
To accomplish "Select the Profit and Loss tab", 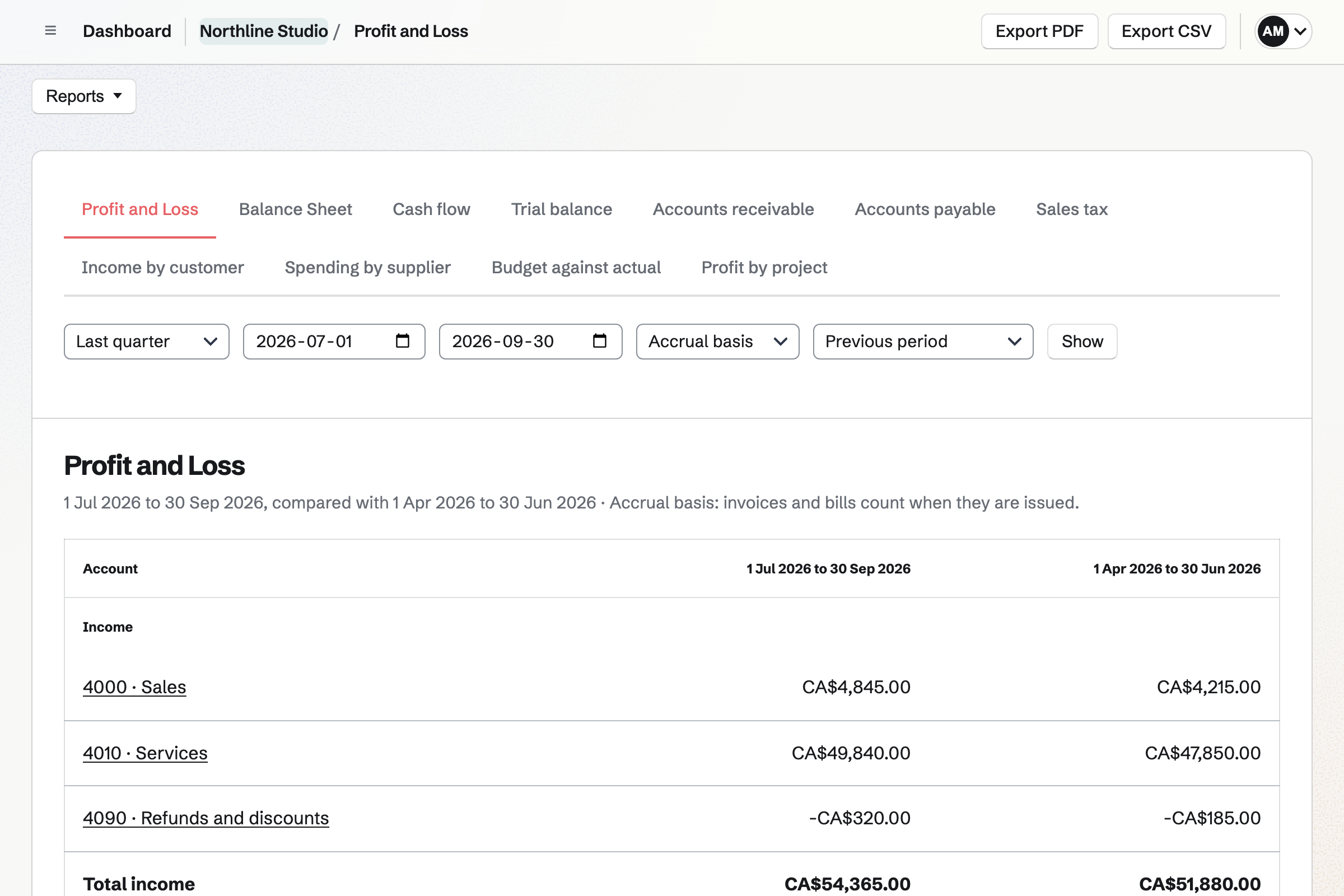I will coord(140,209).
